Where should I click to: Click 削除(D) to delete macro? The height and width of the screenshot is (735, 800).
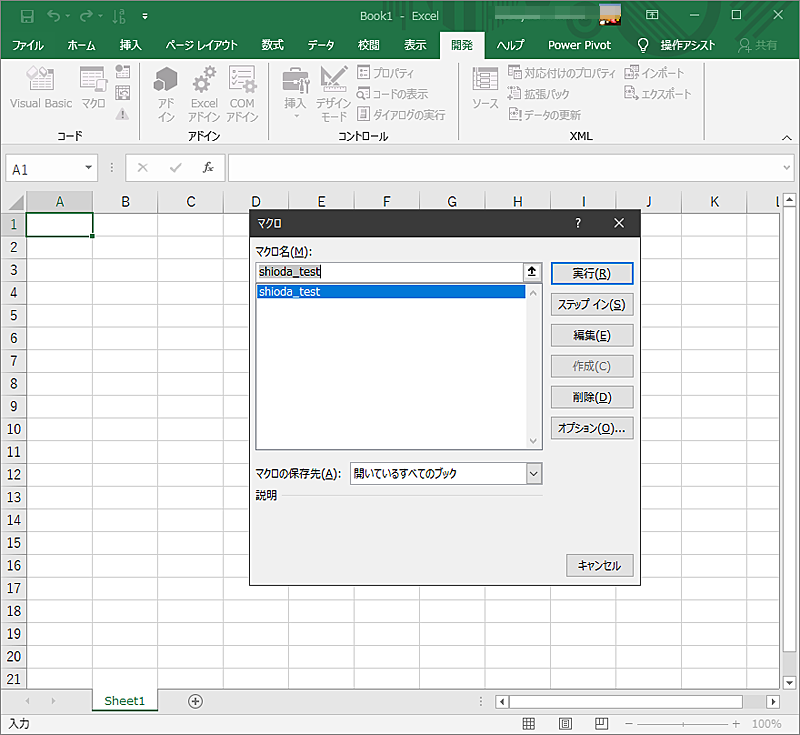coord(592,397)
